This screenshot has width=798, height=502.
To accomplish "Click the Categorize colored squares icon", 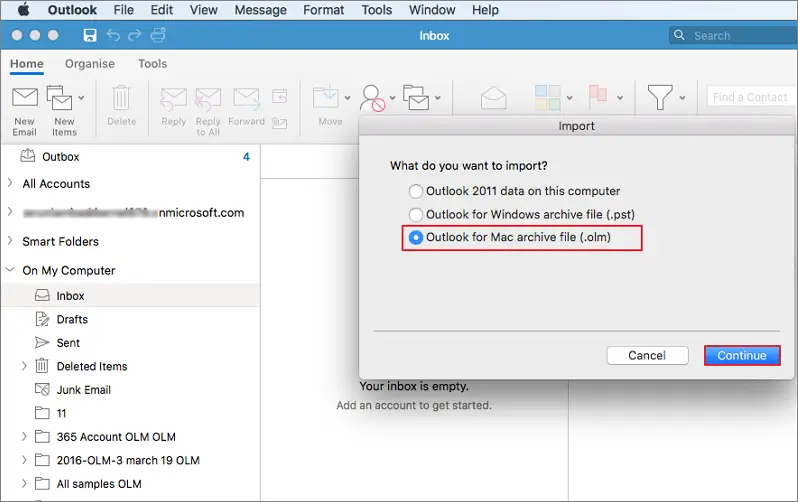I will click(x=548, y=97).
